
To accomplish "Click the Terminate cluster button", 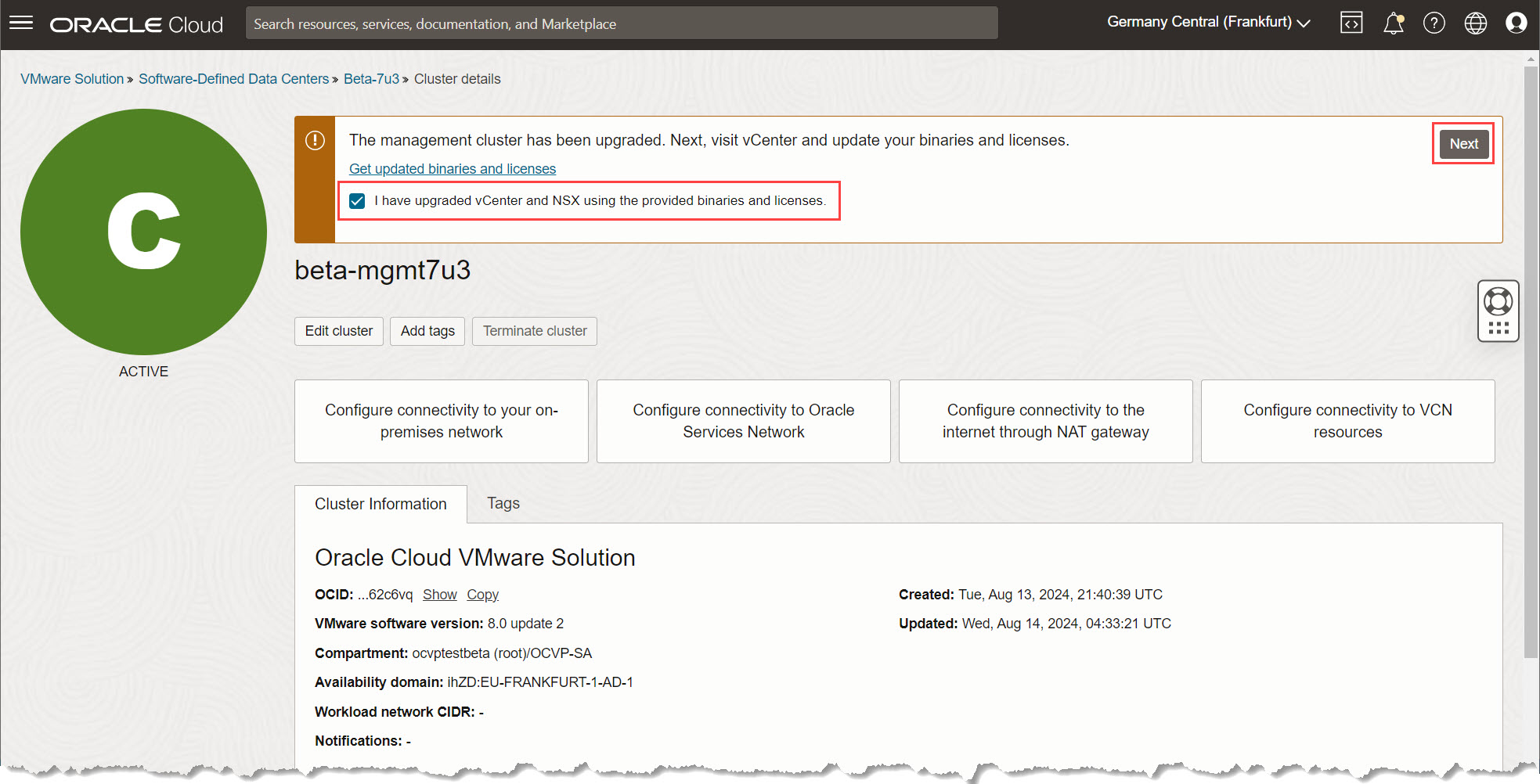I will tap(535, 331).
